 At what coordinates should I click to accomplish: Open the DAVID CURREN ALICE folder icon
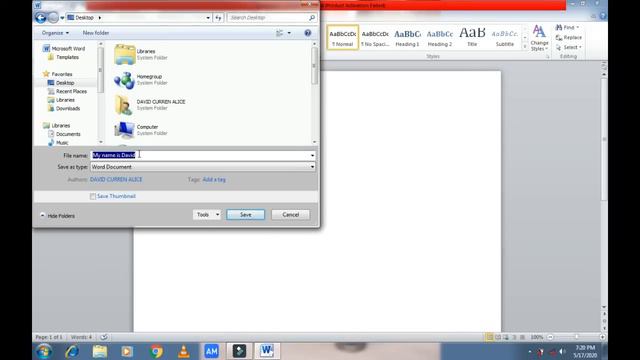pos(124,105)
